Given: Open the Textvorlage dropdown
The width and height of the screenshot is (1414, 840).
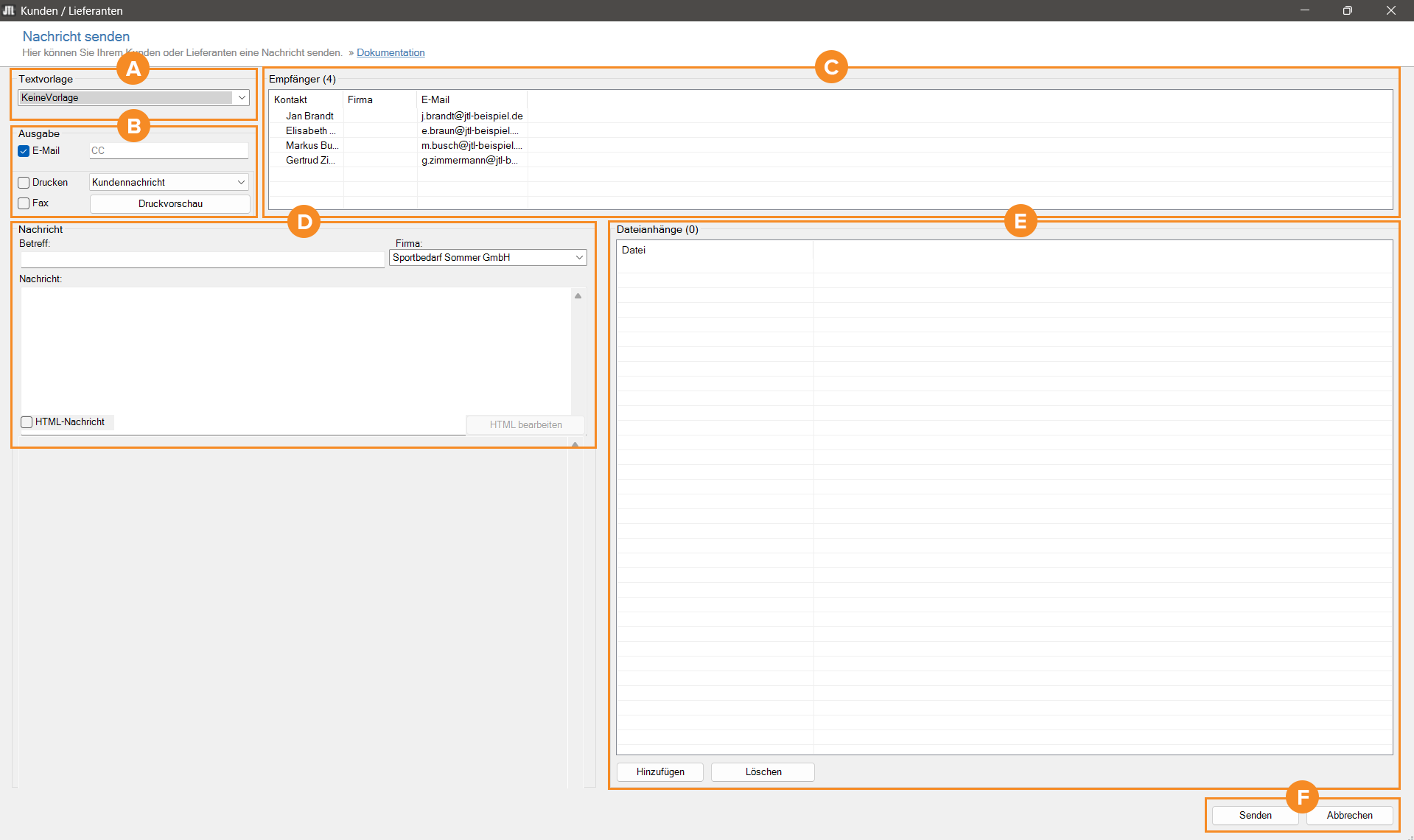Looking at the screenshot, I should 241,97.
